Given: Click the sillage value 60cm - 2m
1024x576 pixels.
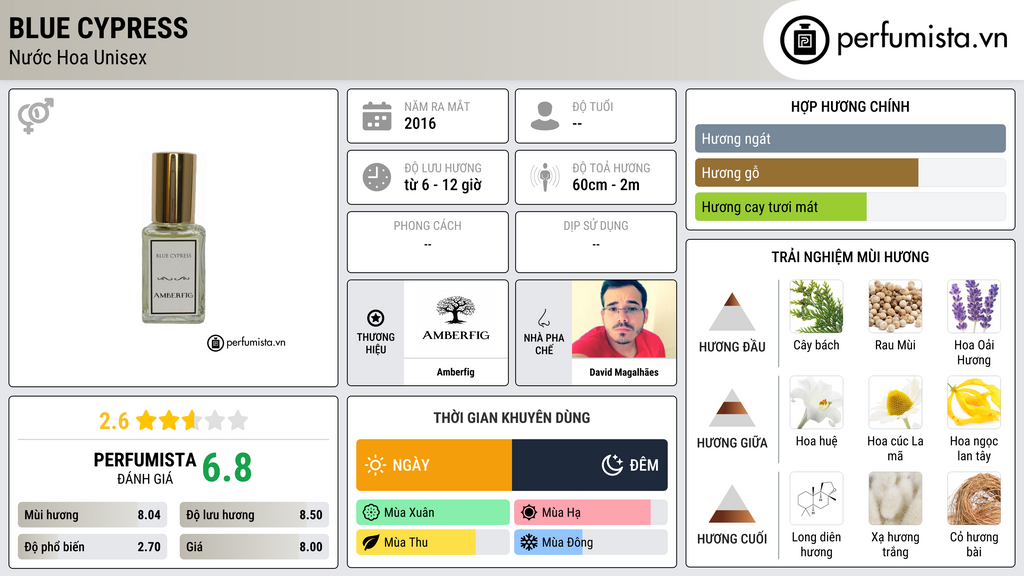Looking at the screenshot, I should pyautogui.click(x=606, y=185).
